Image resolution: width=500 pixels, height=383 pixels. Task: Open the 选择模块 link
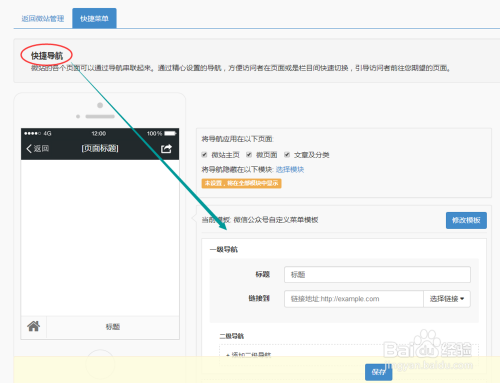coord(290,170)
